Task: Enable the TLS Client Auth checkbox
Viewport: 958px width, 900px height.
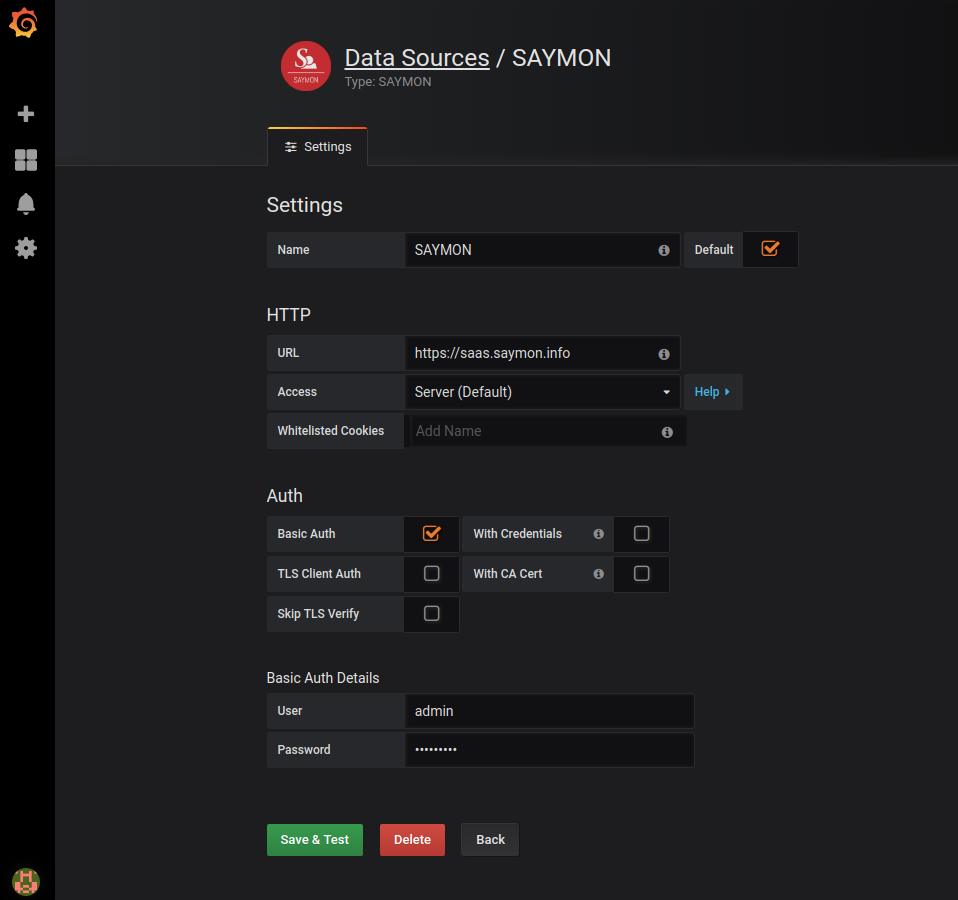Action: tap(431, 573)
